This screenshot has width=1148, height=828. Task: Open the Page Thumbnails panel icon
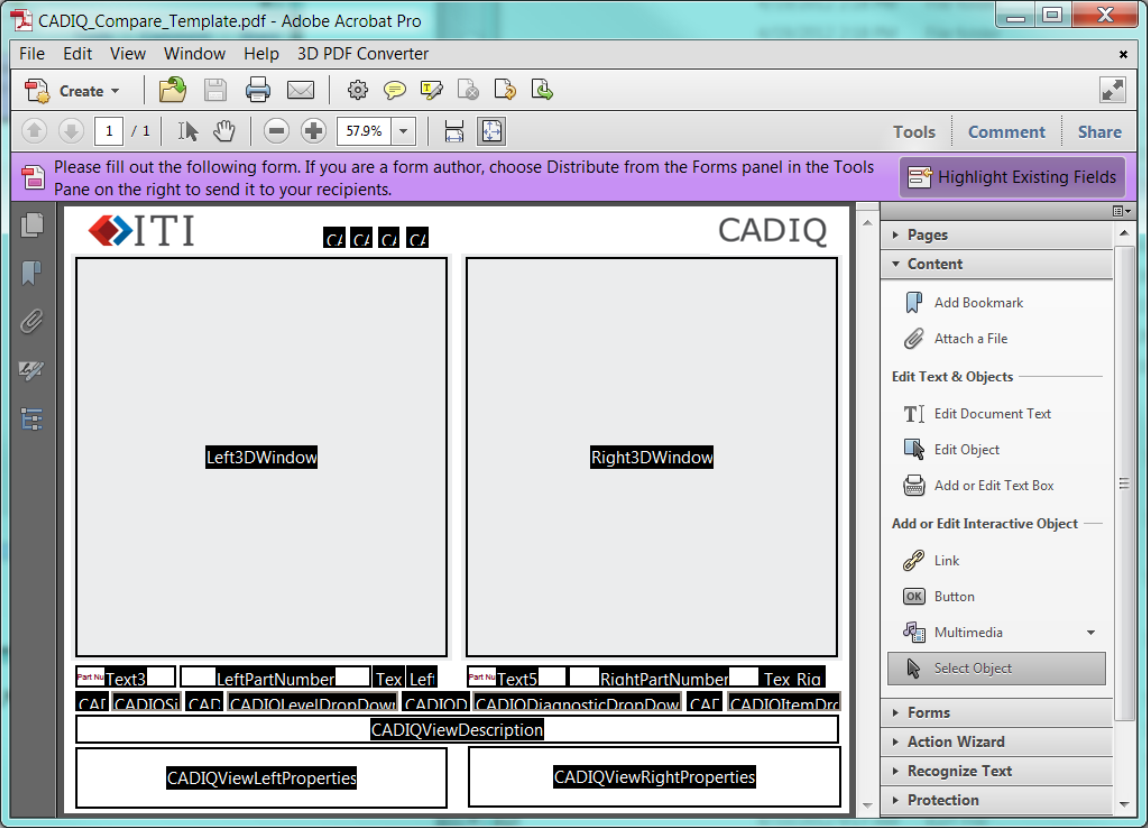click(31, 225)
